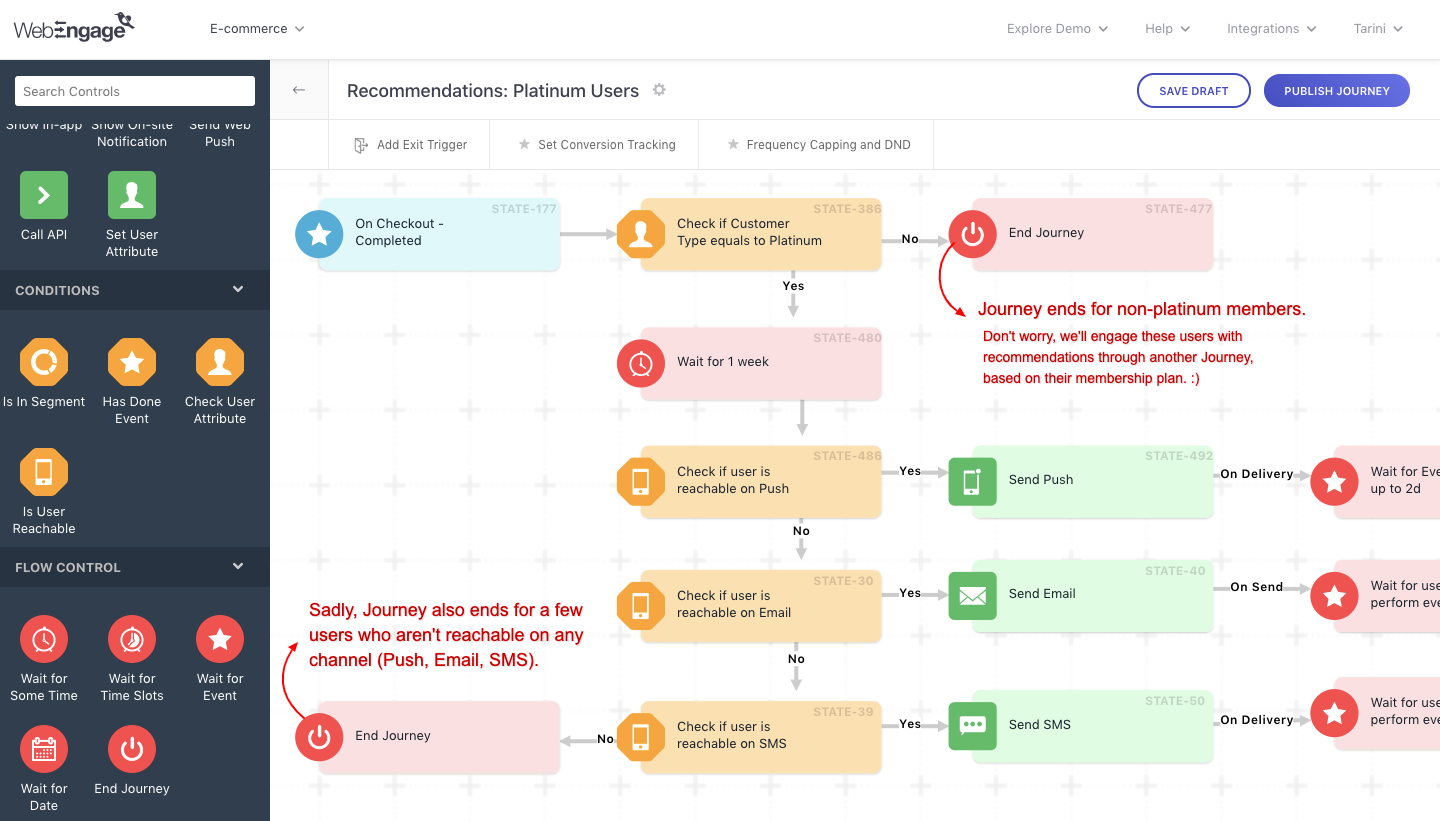This screenshot has width=1440, height=821.
Task: Open the Add Exit Trigger tab
Action: [x=410, y=145]
